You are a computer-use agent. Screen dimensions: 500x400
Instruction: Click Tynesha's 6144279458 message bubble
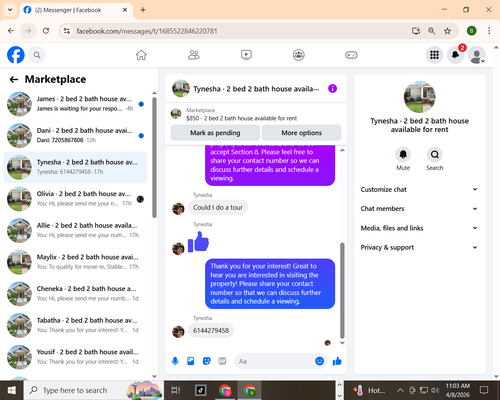click(211, 331)
